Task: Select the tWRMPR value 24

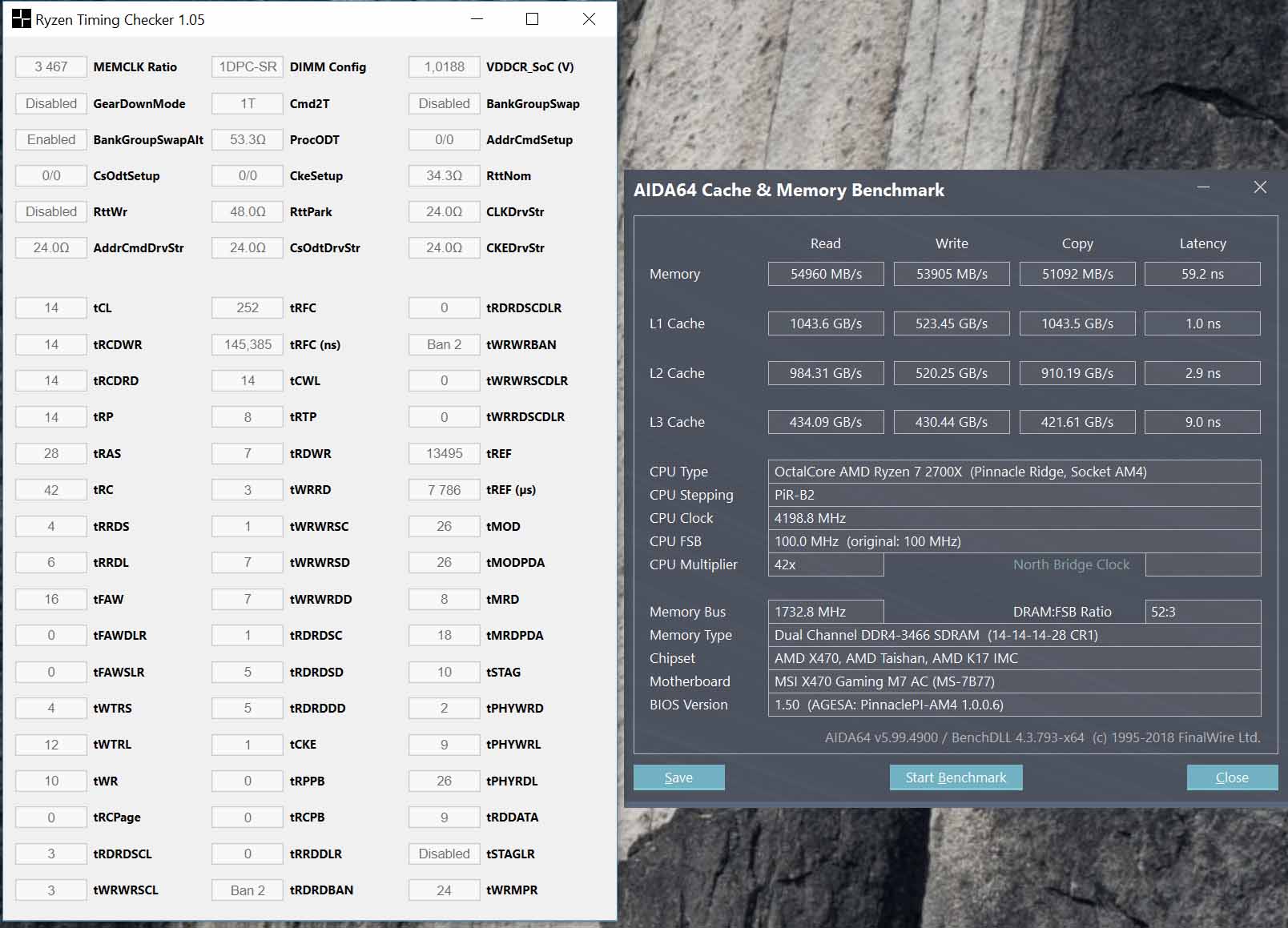Action: coord(445,890)
